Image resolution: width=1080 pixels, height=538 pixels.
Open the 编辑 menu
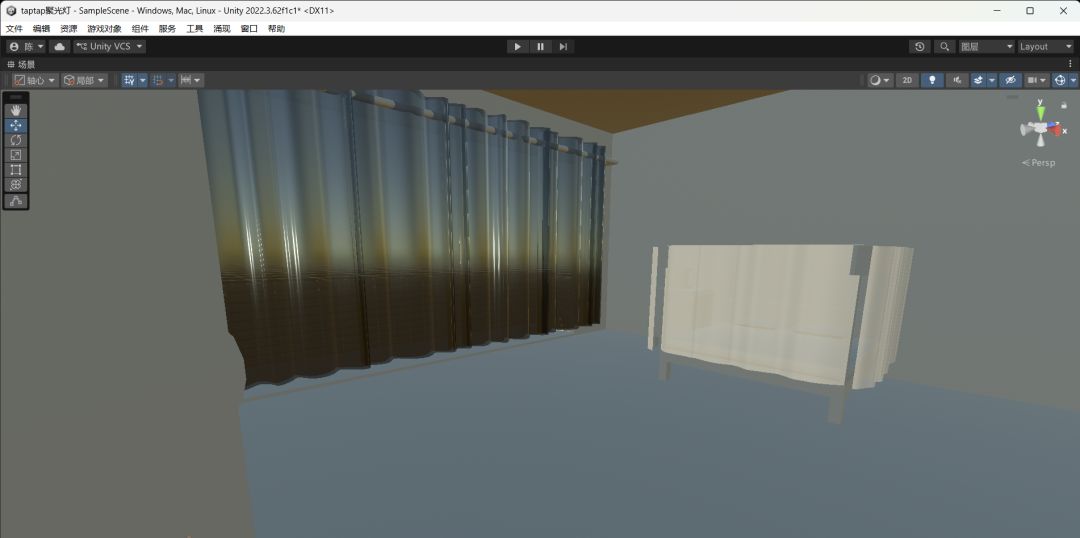(41, 29)
